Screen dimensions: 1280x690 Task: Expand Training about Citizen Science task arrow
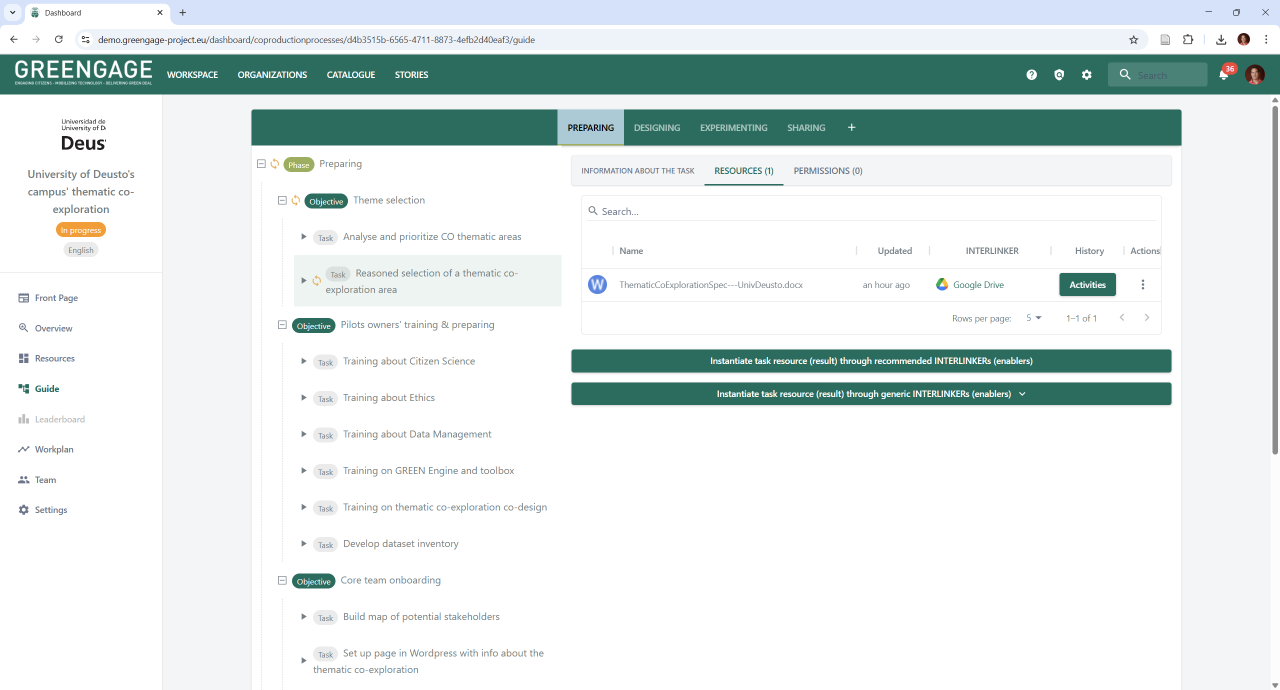pyautogui.click(x=304, y=362)
